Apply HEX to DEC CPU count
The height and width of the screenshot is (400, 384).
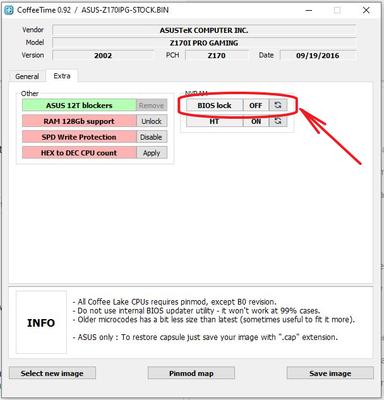pyautogui.click(x=152, y=153)
